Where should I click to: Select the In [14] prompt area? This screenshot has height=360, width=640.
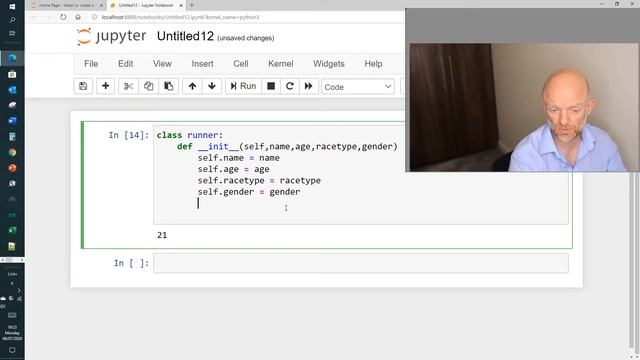coord(129,135)
